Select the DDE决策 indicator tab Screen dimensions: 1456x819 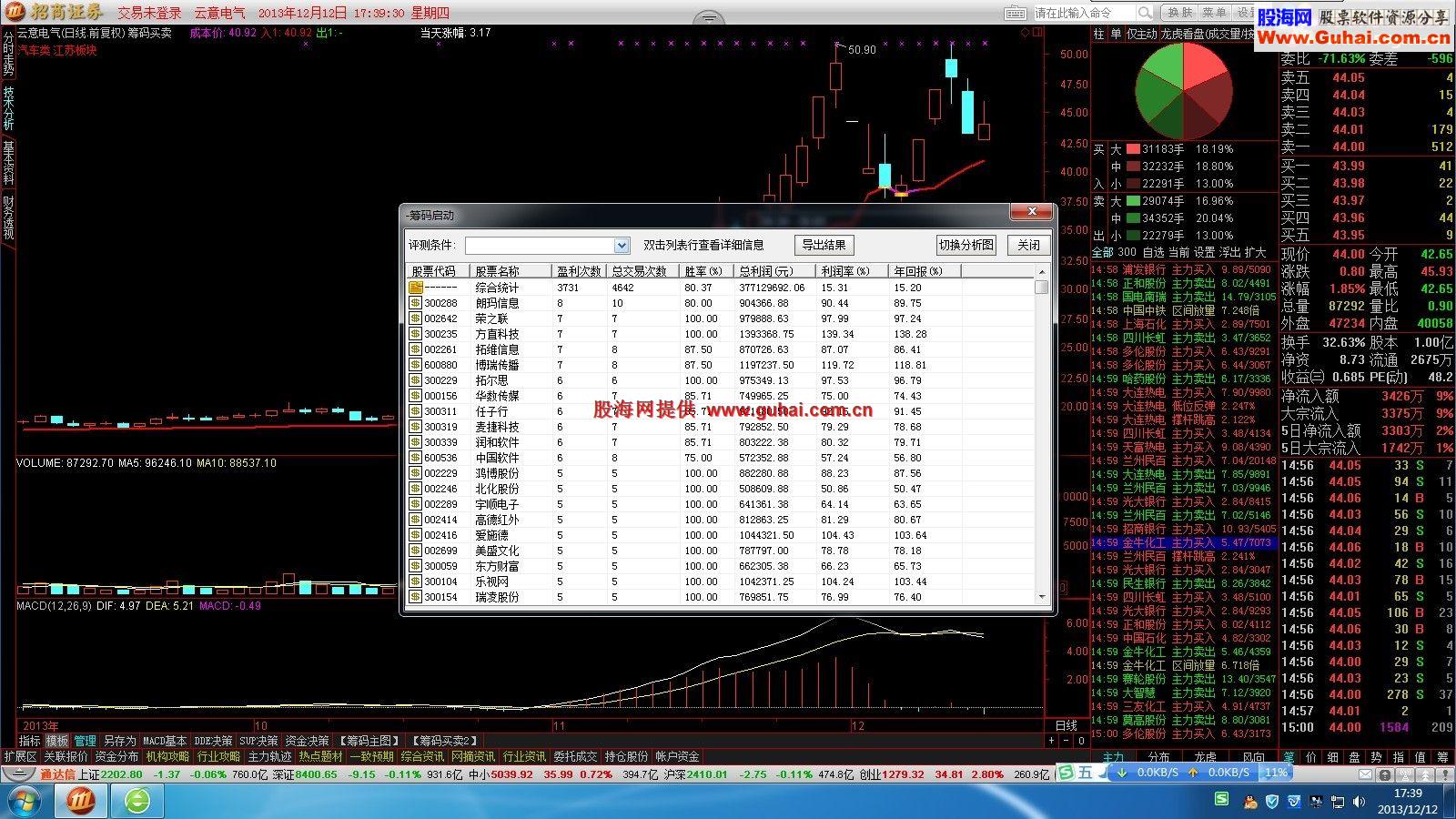click(x=213, y=741)
